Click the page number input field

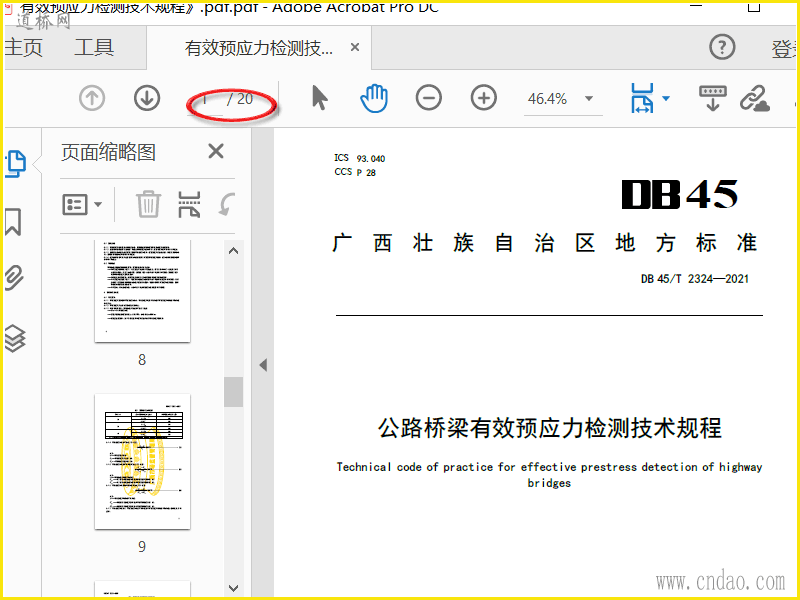(205, 99)
